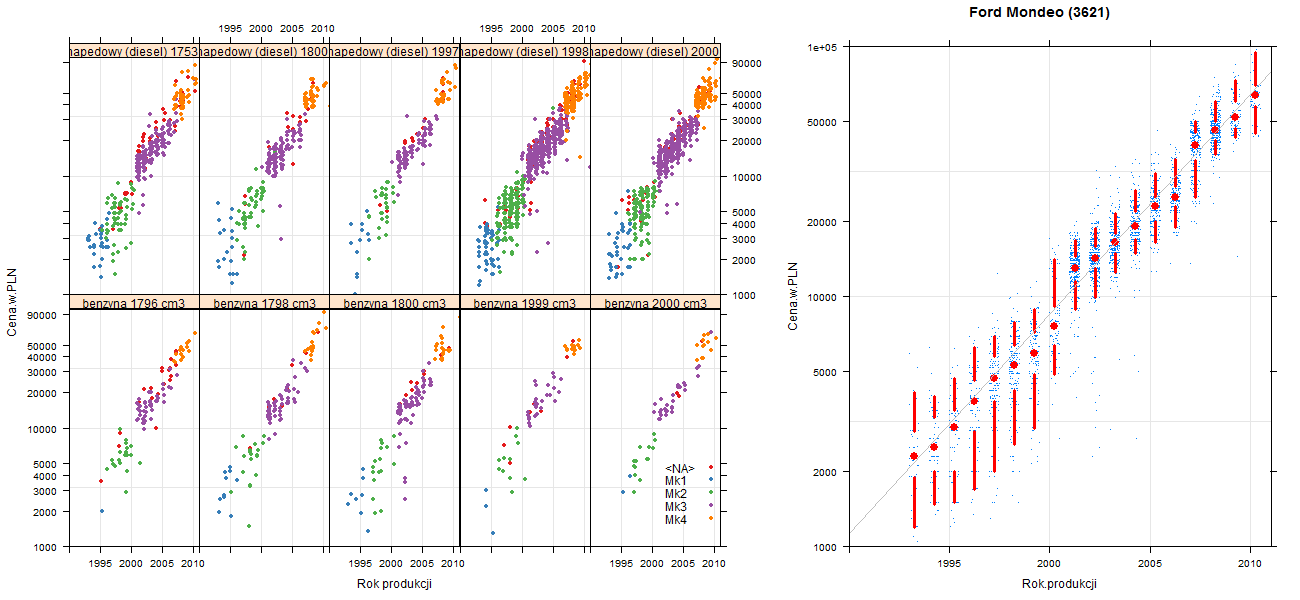The width and height of the screenshot is (1300, 600).
Task: Click the '50000' tick beside the benzyna 1796 panel
Action: tap(42, 345)
